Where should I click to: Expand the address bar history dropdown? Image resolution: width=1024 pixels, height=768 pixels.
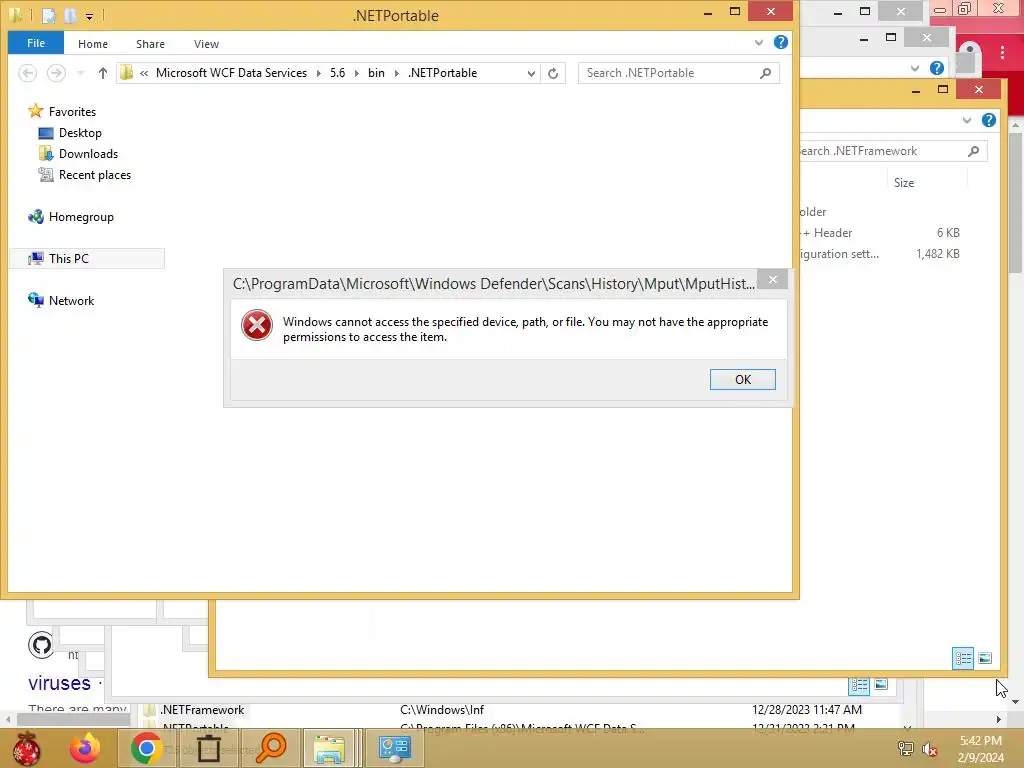pos(531,73)
